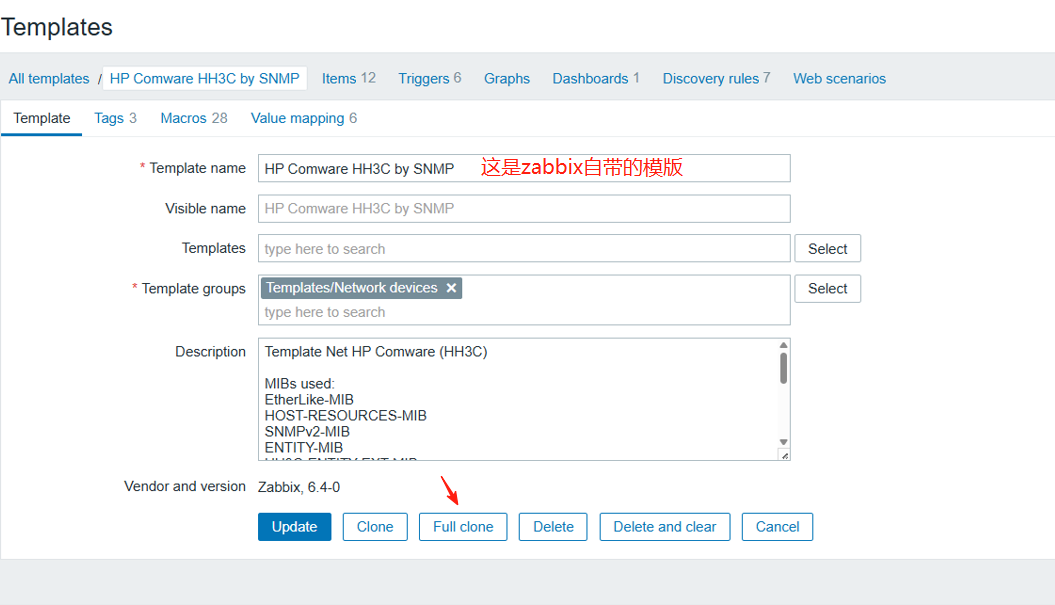Viewport: 1055px width, 605px height.
Task: Go to All templates breadcrumb
Action: coord(49,79)
